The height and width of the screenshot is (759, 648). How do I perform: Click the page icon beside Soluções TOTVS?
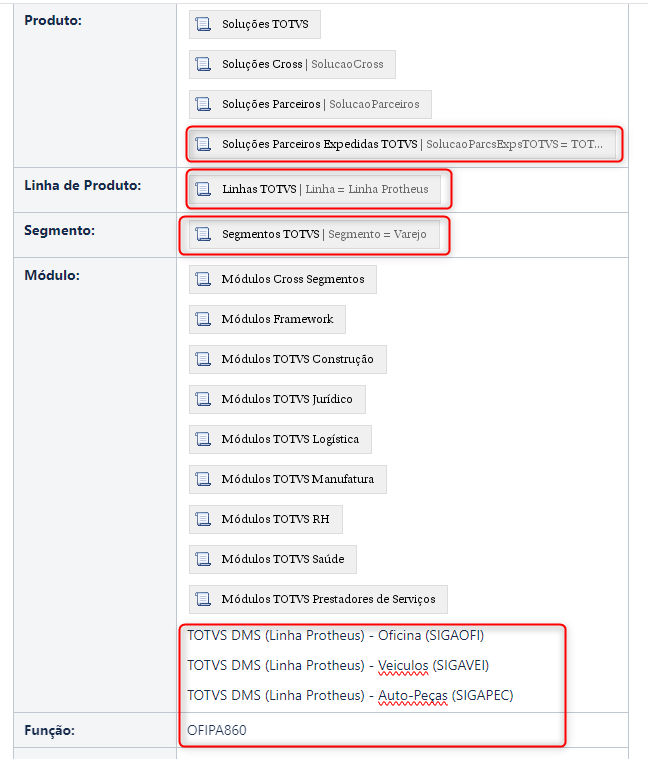pyautogui.click(x=204, y=24)
